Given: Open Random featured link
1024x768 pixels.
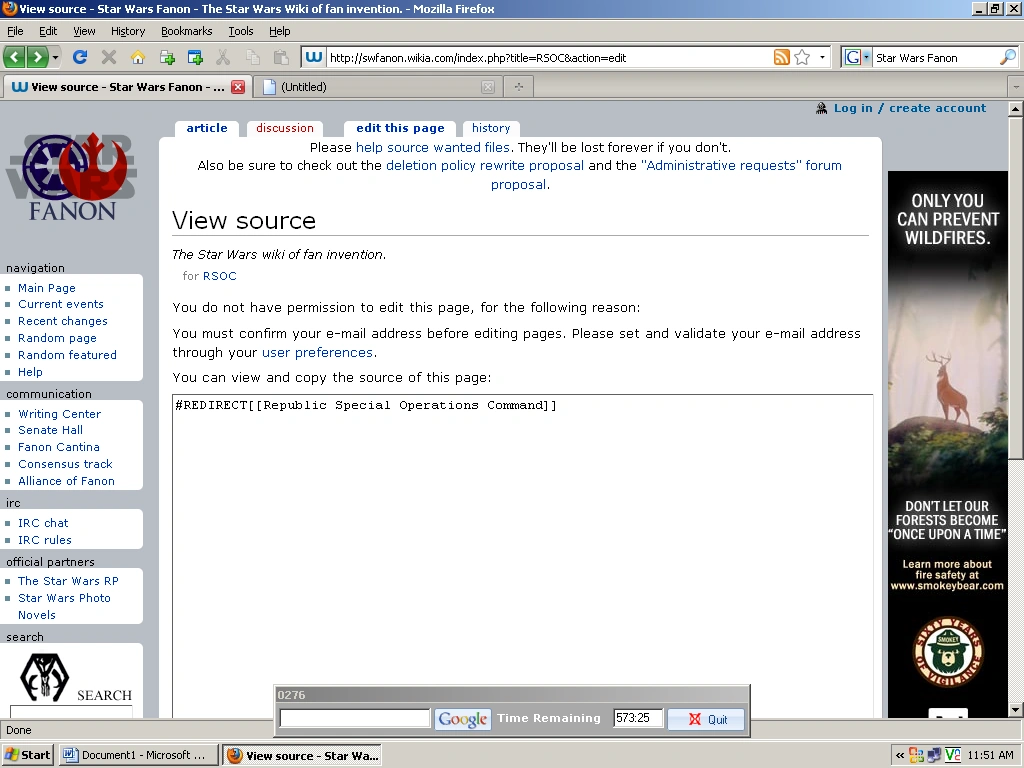Looking at the screenshot, I should point(67,355).
